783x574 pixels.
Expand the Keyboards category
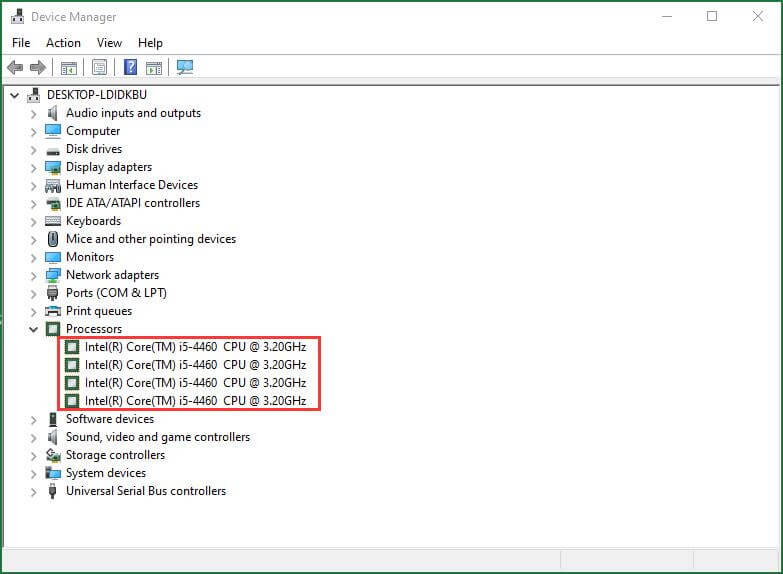coord(33,222)
